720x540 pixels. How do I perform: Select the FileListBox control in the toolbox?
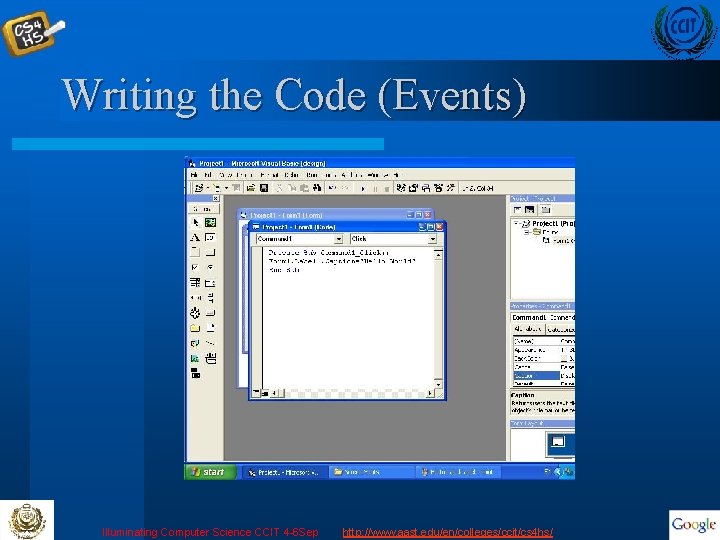[210, 328]
